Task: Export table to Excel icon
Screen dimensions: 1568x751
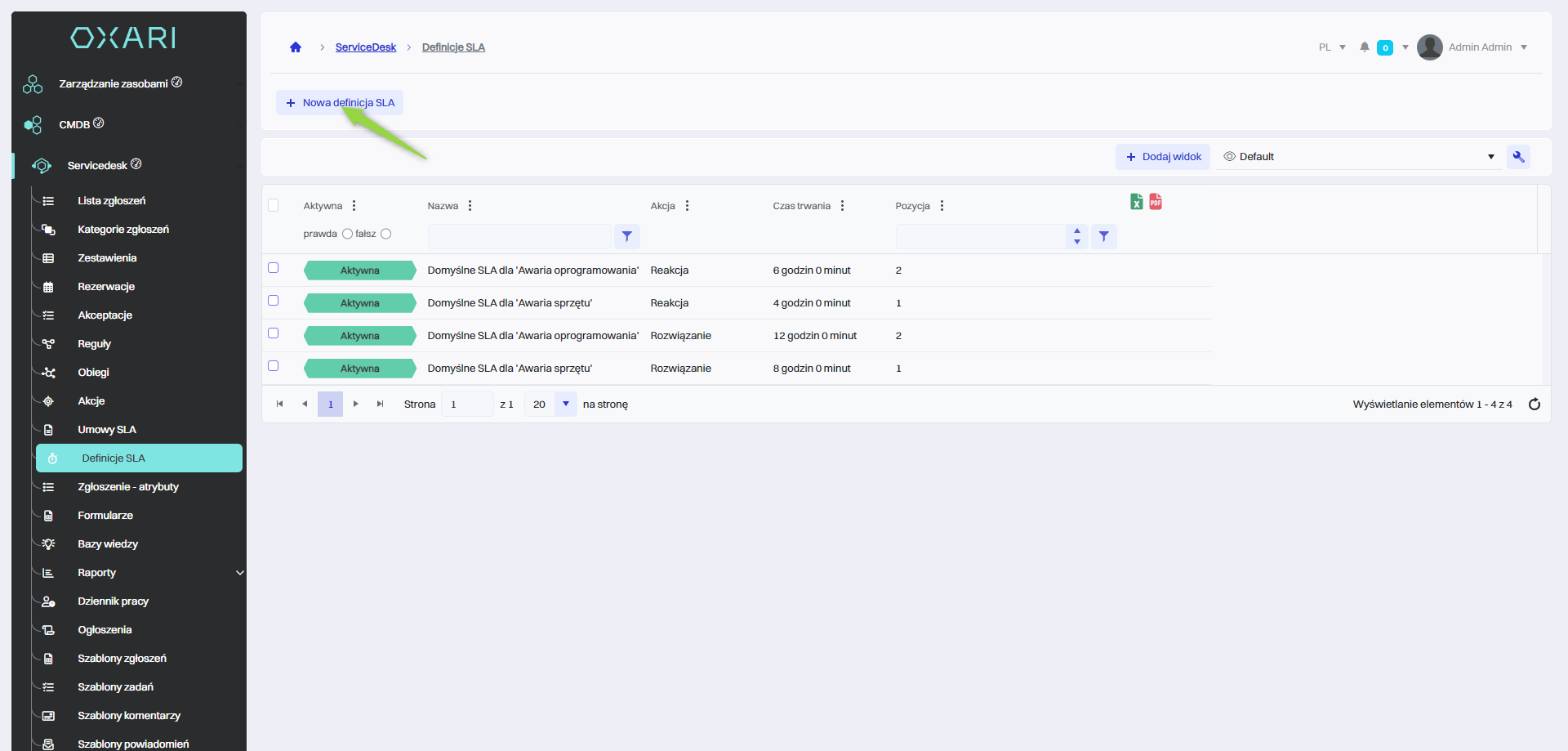Action: pos(1136,202)
